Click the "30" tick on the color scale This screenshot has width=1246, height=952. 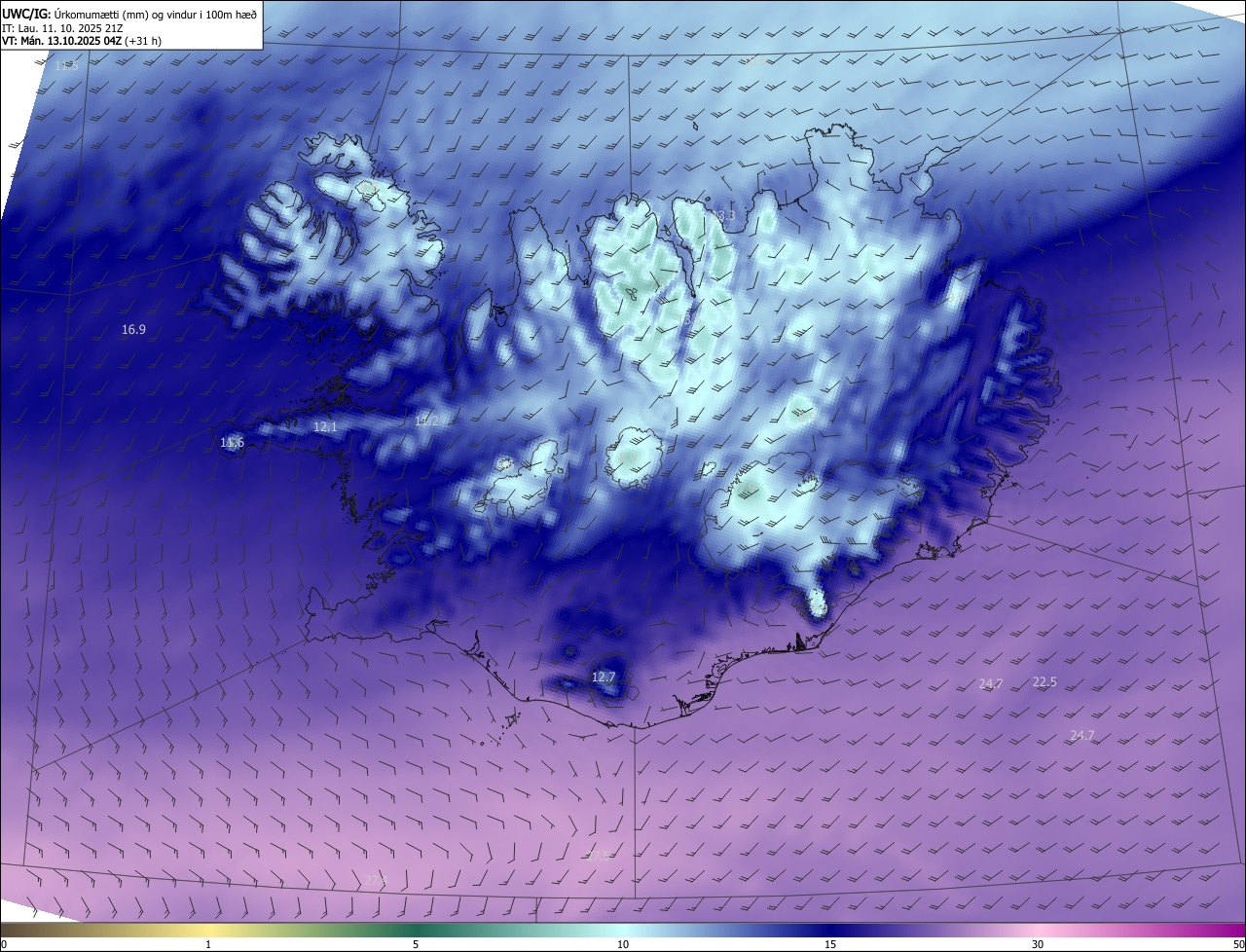[1038, 944]
